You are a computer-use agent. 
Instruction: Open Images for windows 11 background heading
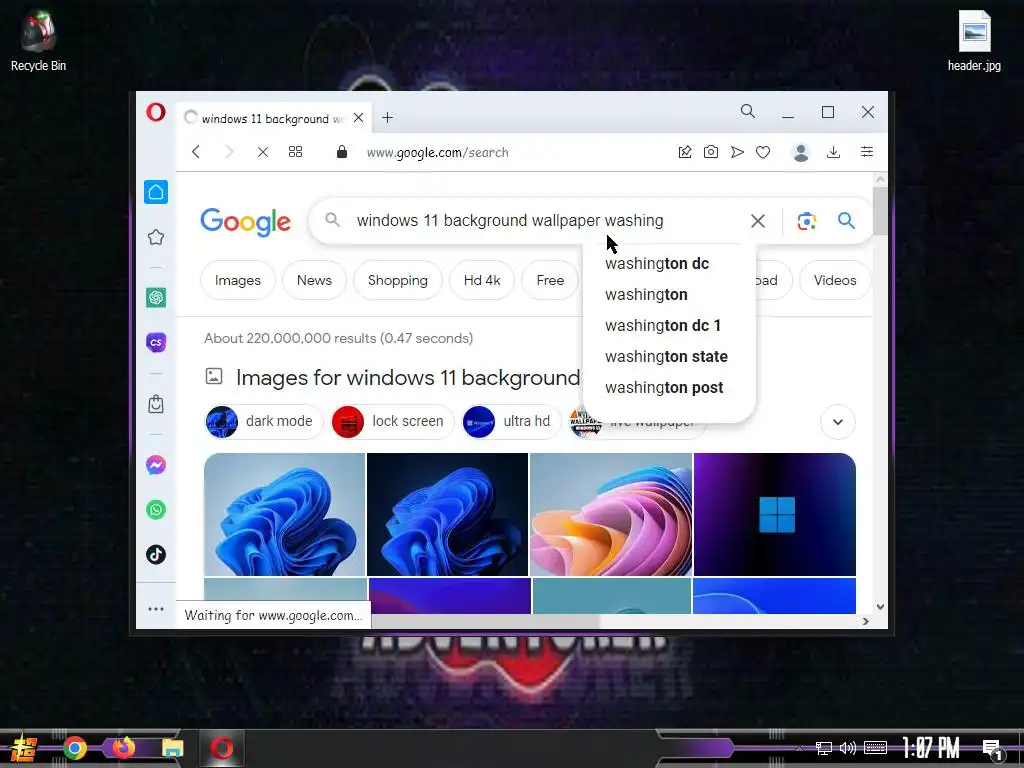click(408, 377)
